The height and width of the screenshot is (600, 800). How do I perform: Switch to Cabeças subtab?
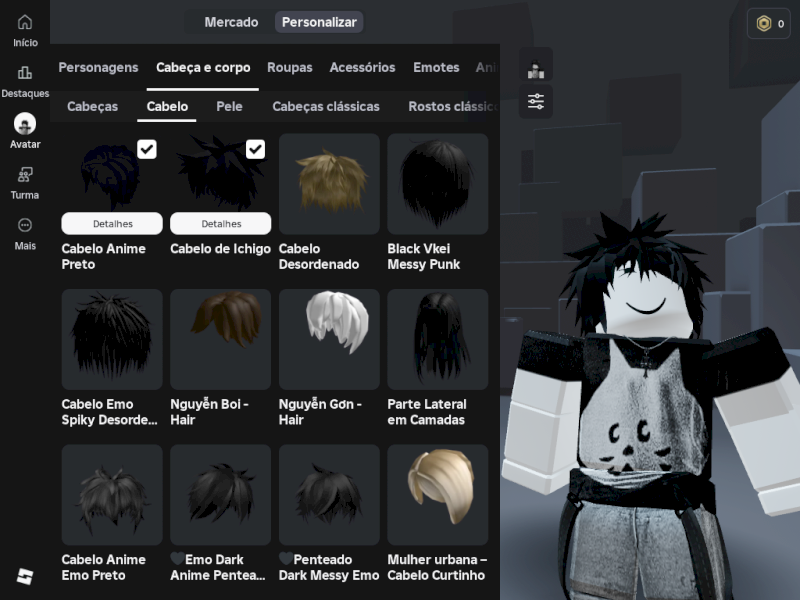pos(92,106)
